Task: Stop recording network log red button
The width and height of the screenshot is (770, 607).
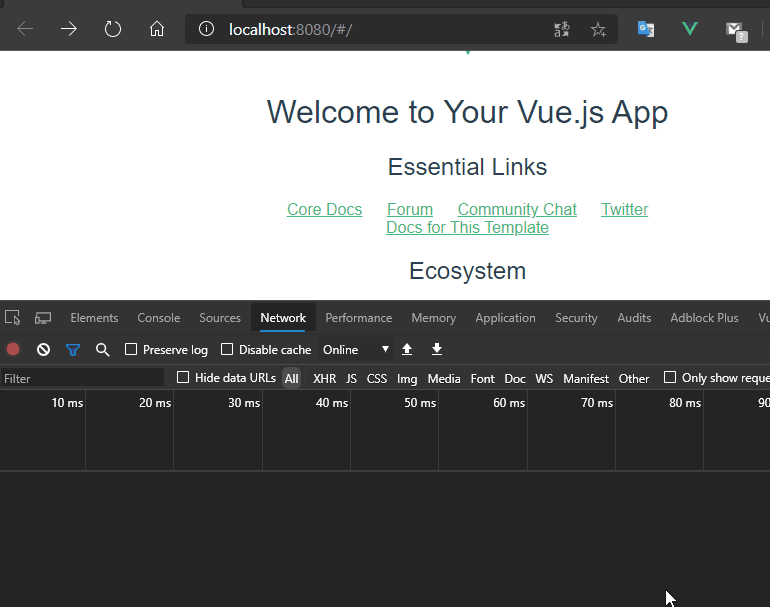Action: [13, 349]
